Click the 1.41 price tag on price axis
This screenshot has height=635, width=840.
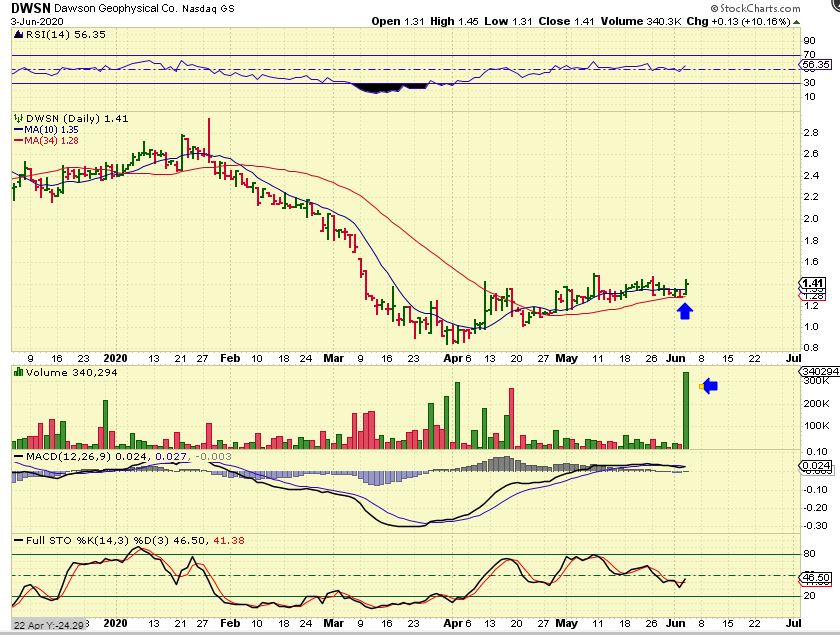(x=813, y=283)
